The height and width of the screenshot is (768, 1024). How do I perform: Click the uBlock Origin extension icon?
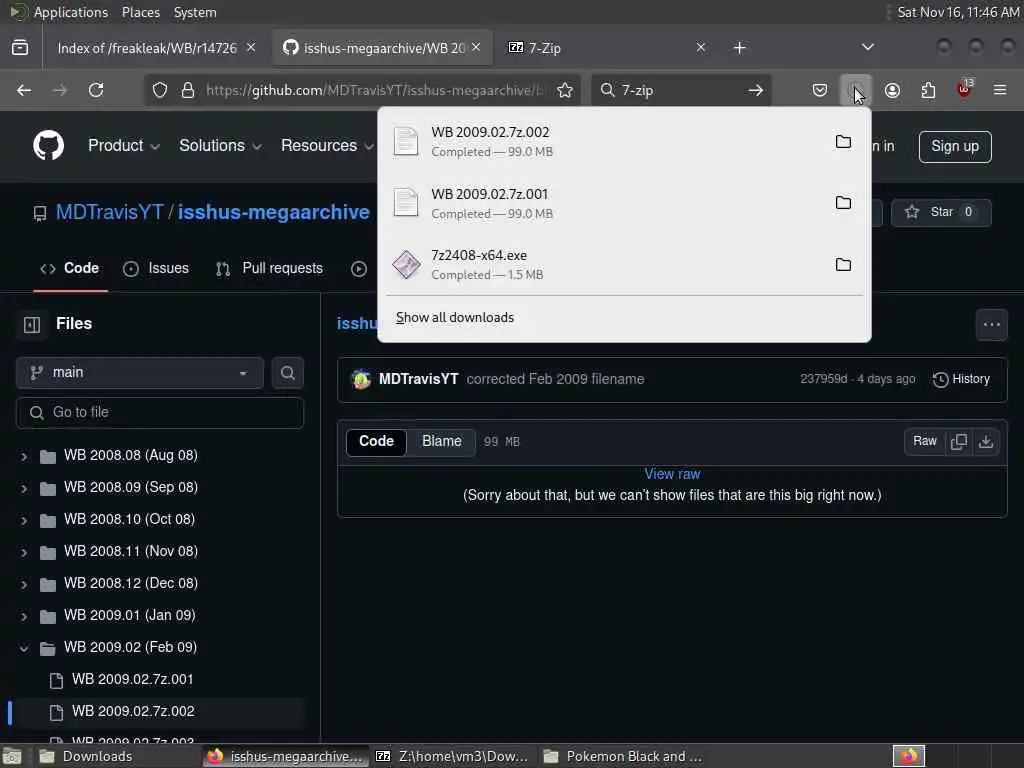[x=964, y=89]
